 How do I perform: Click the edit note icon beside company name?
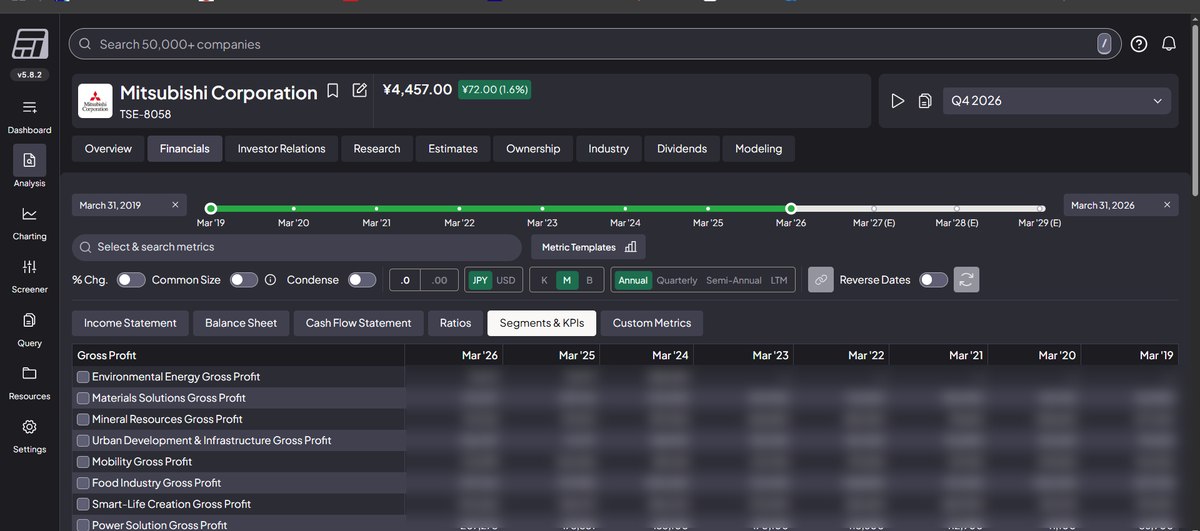[x=360, y=91]
